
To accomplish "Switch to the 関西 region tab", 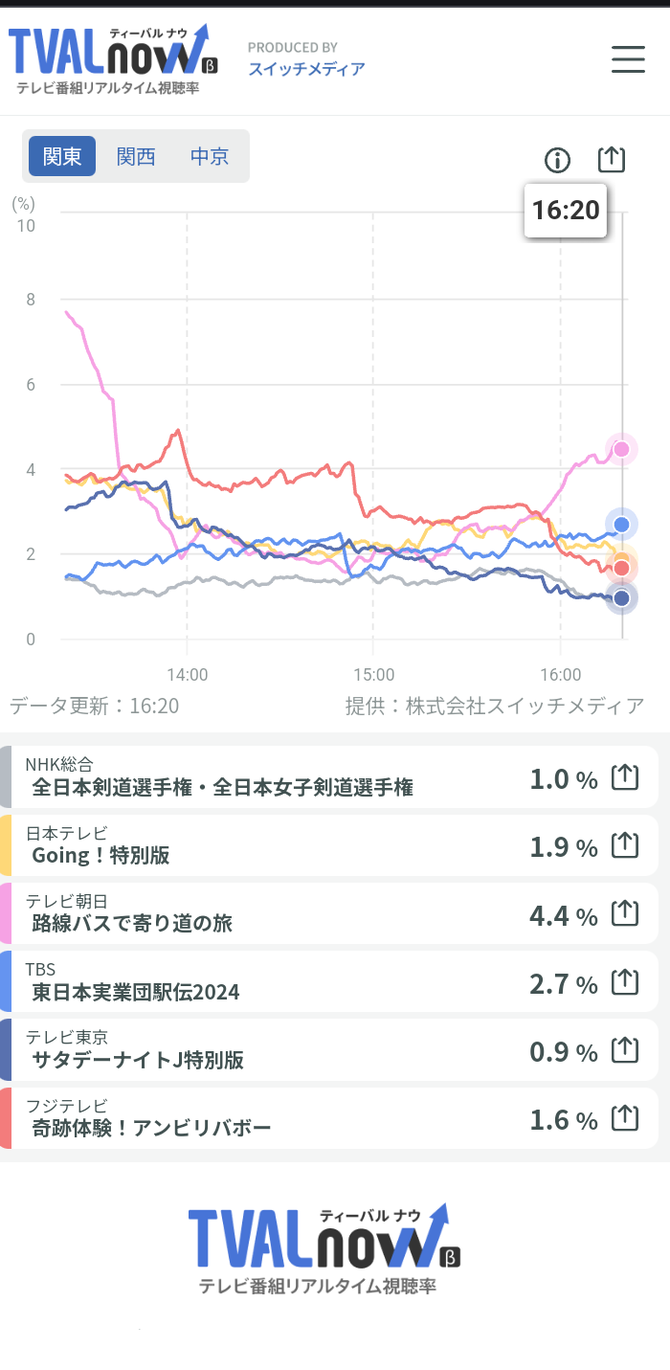I will click(136, 157).
